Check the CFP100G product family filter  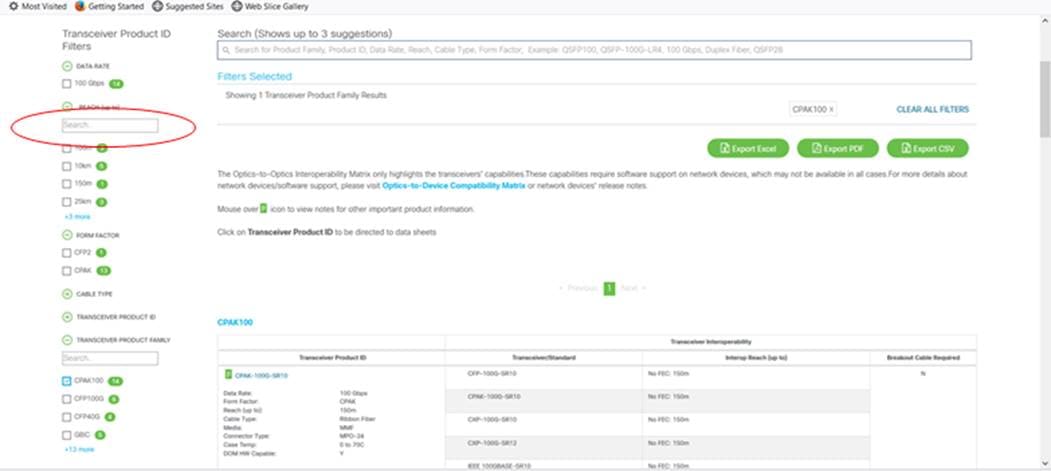click(66, 399)
